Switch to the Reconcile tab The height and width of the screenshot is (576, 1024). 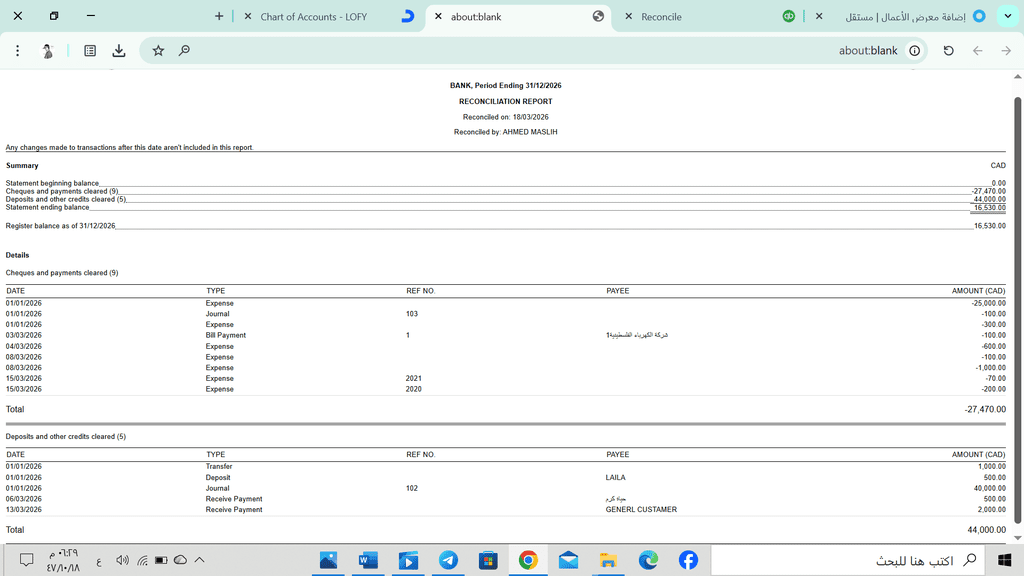pos(661,17)
